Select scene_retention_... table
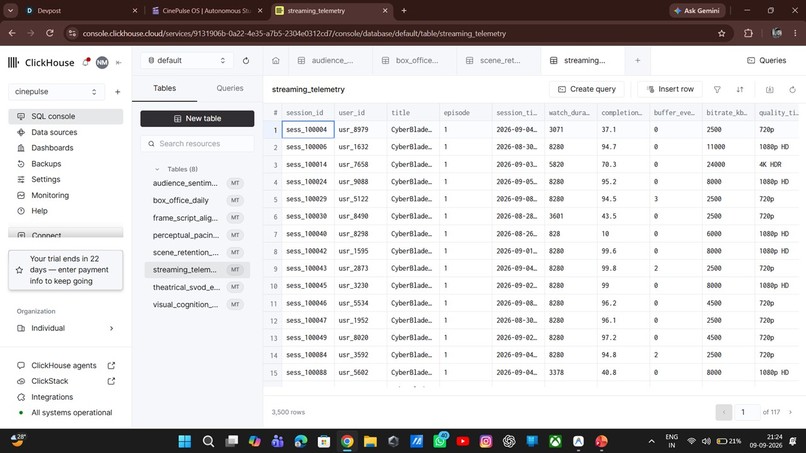This screenshot has width=806, height=453. 197,252
